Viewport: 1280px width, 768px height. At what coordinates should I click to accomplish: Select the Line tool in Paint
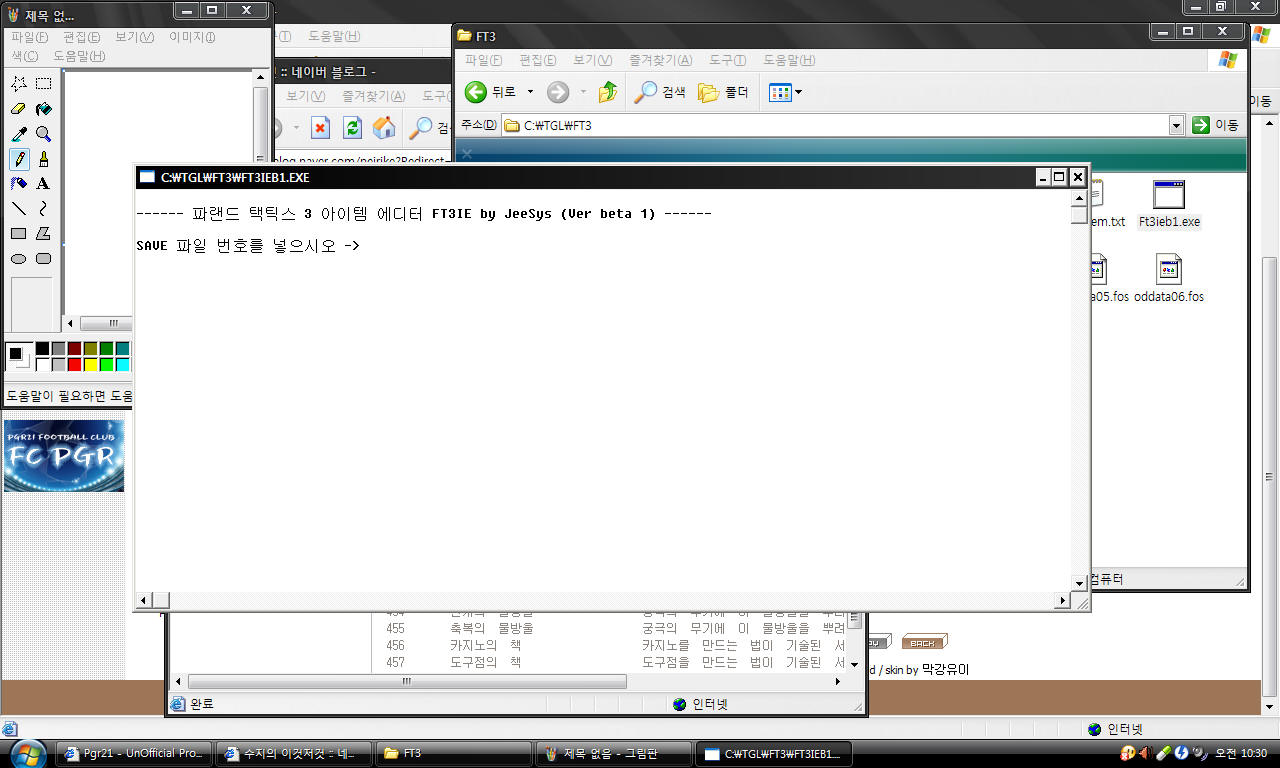[x=19, y=209]
